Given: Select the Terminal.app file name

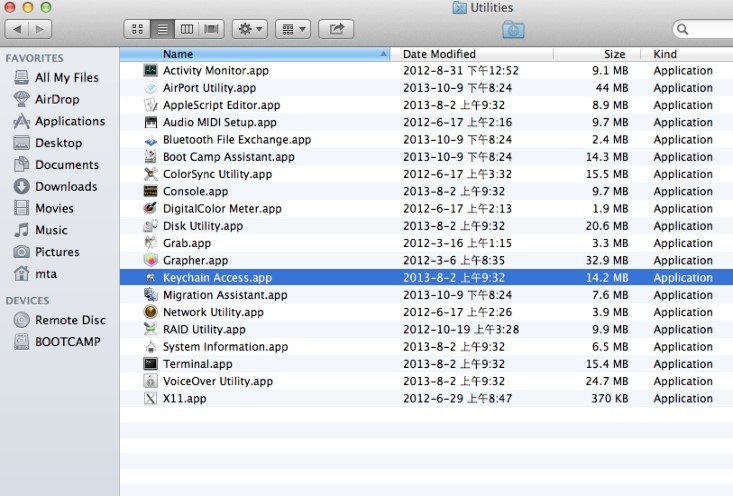Looking at the screenshot, I should pyautogui.click(x=198, y=364).
